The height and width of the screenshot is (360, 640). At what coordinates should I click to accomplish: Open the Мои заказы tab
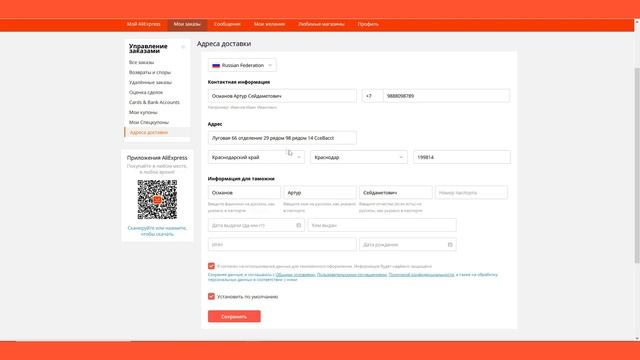point(187,24)
